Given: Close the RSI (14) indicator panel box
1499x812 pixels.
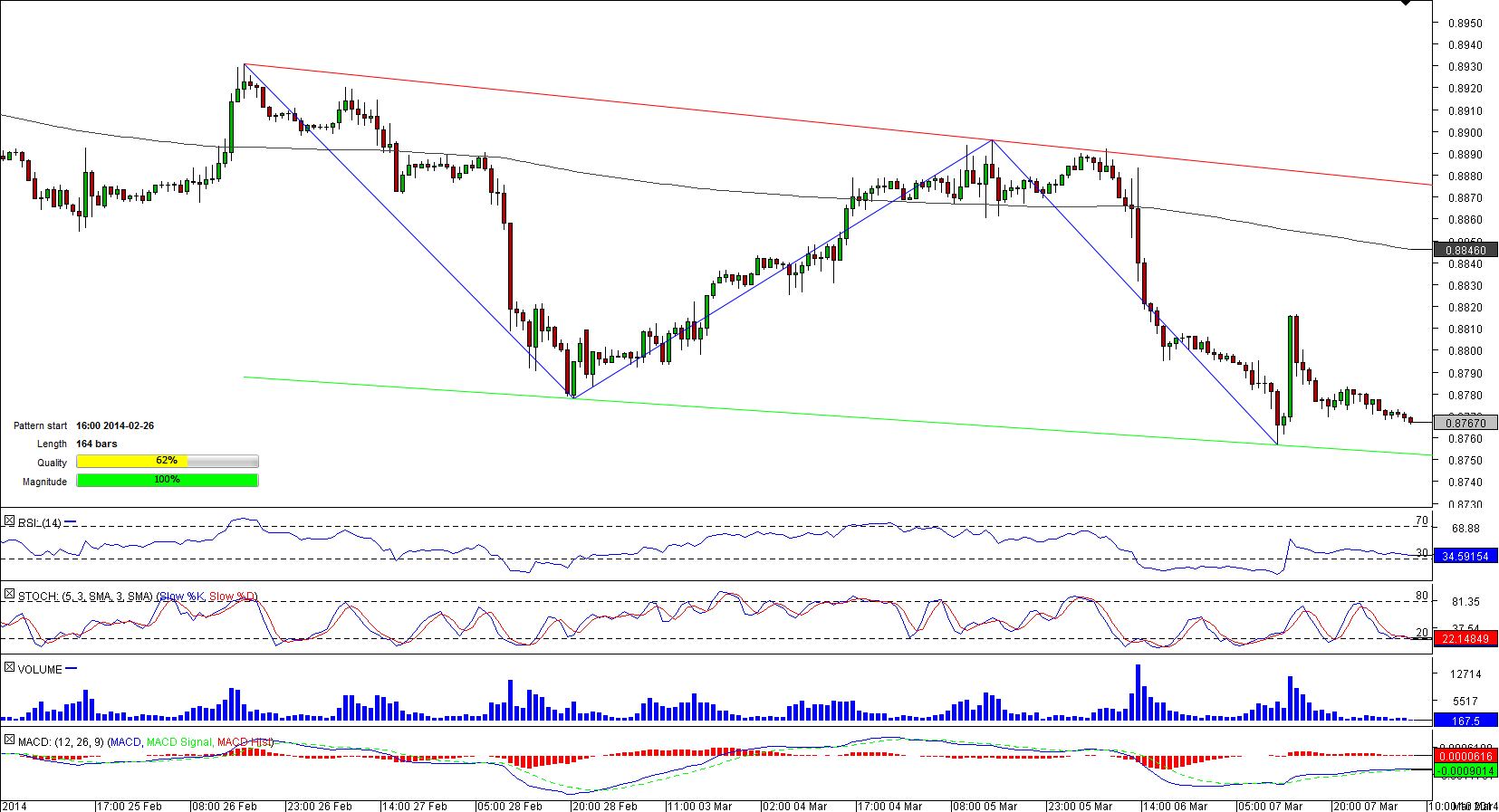Looking at the screenshot, I should click(x=9, y=521).
